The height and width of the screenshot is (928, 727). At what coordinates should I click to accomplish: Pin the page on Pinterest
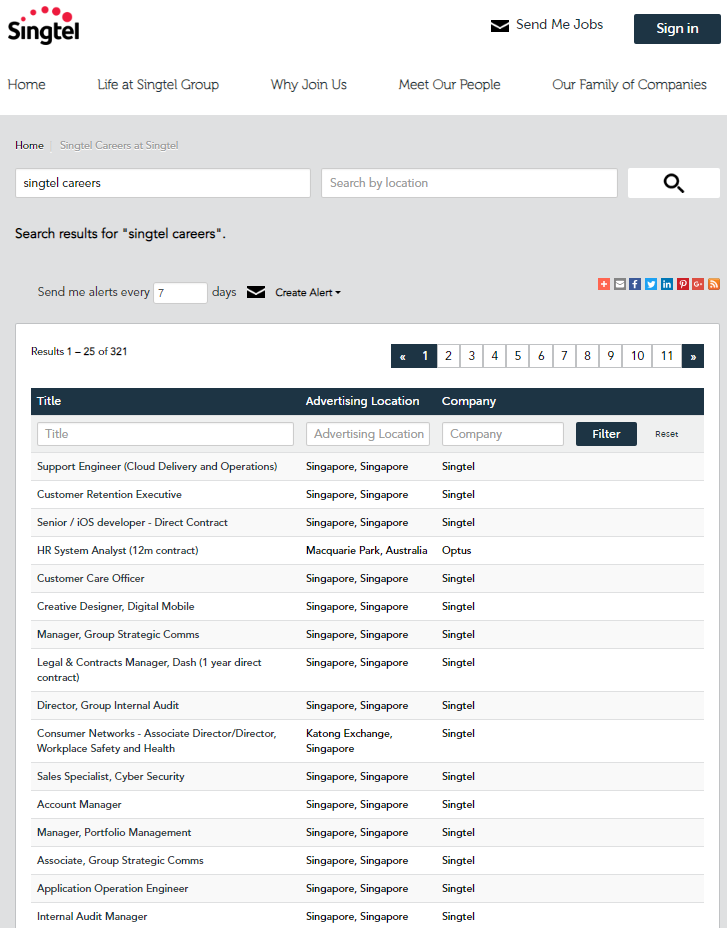(683, 284)
